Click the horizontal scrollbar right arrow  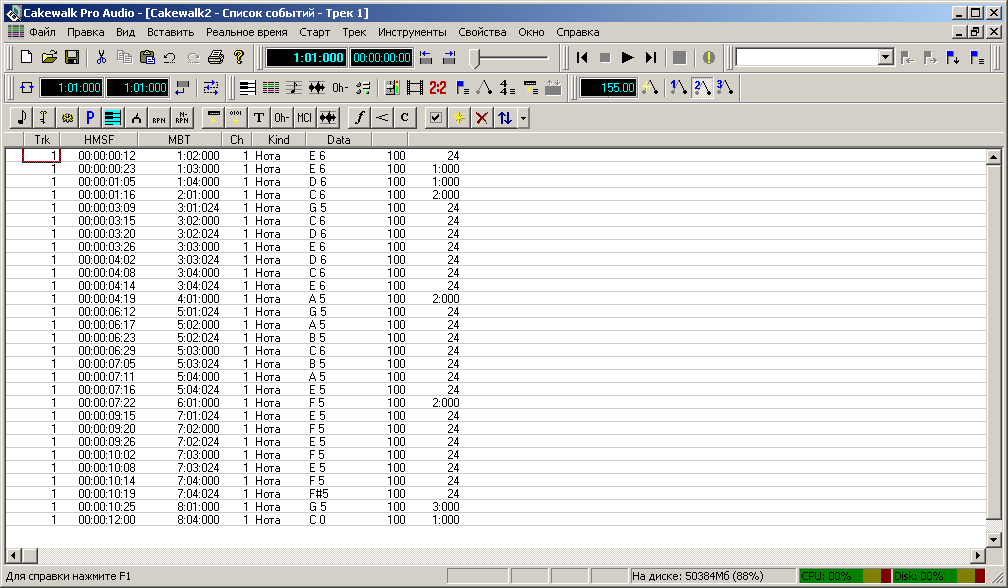[x=978, y=555]
